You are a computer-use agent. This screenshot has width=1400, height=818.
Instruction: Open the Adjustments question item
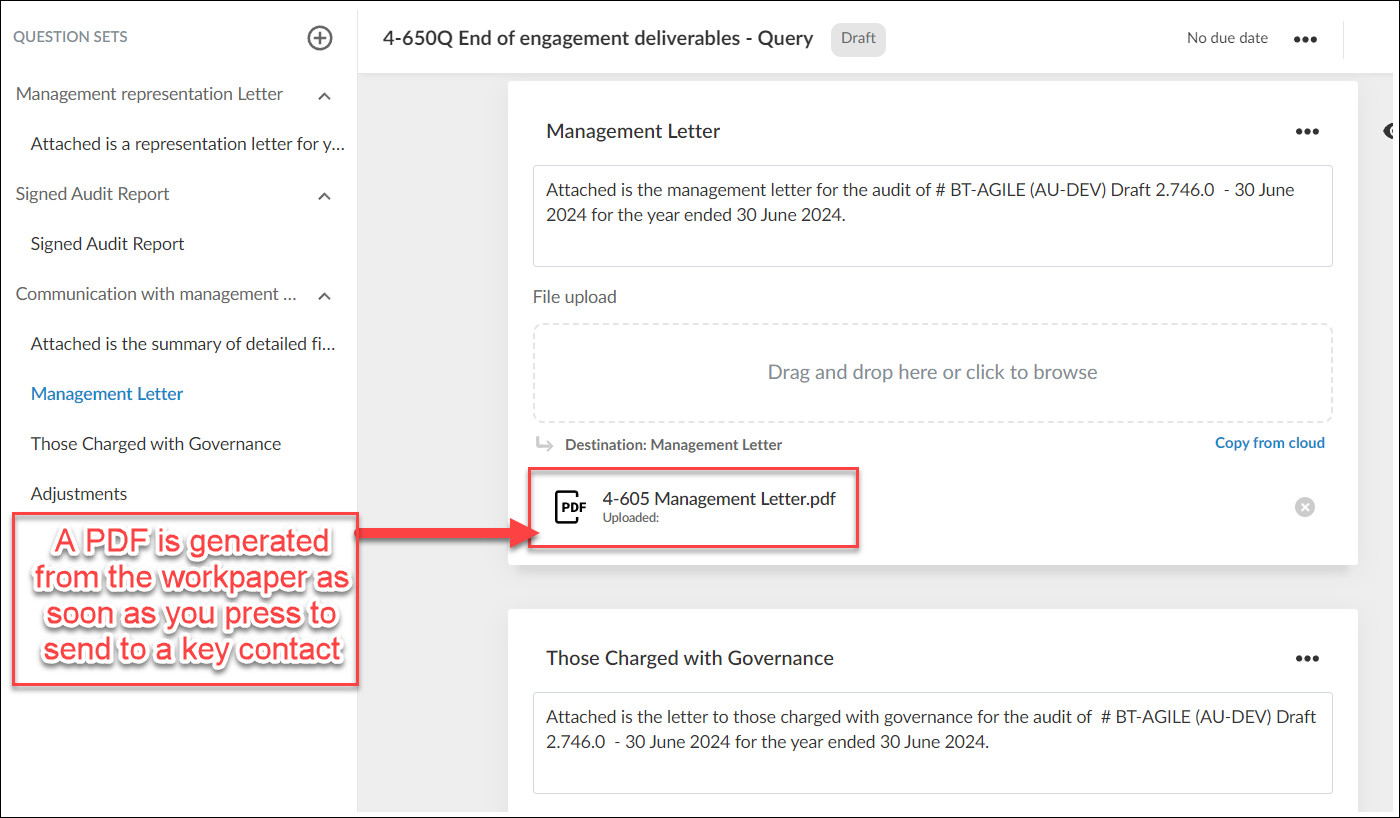click(x=79, y=494)
